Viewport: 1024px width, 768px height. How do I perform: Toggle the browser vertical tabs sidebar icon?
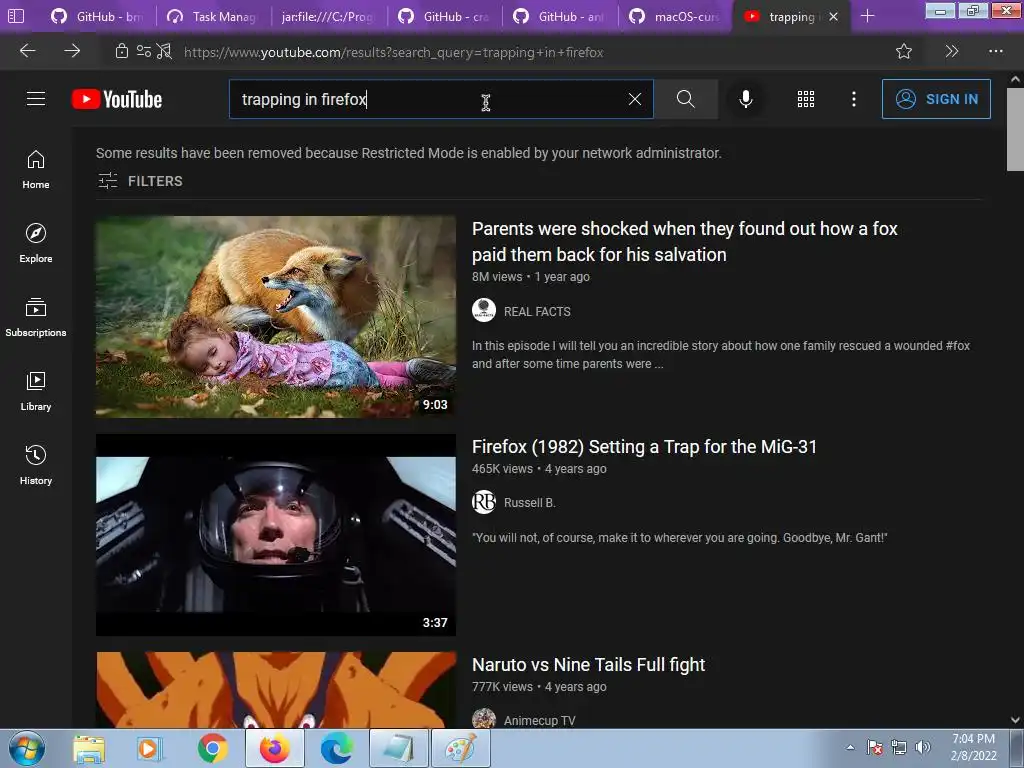(x=16, y=16)
